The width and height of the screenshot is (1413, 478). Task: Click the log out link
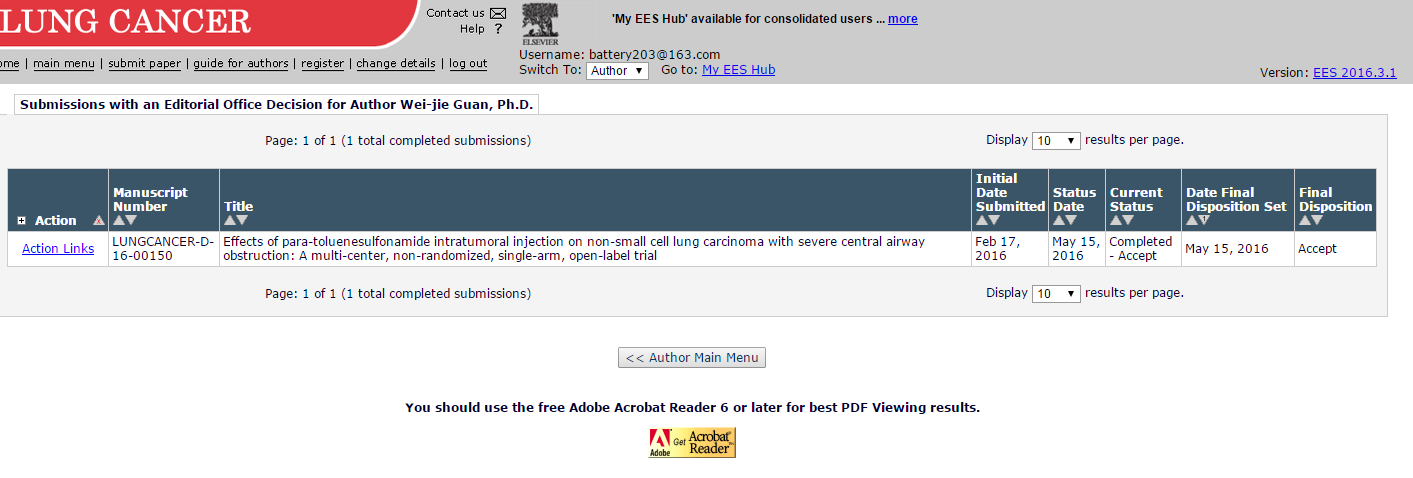click(x=468, y=64)
